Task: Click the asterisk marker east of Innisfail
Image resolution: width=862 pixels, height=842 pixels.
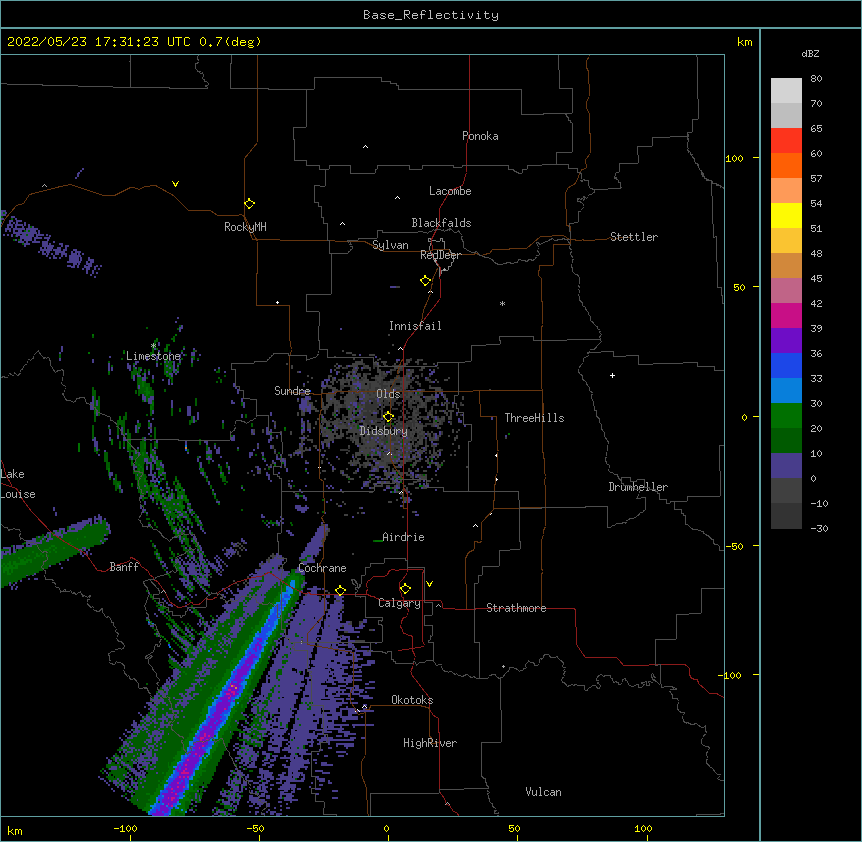Action: point(502,303)
